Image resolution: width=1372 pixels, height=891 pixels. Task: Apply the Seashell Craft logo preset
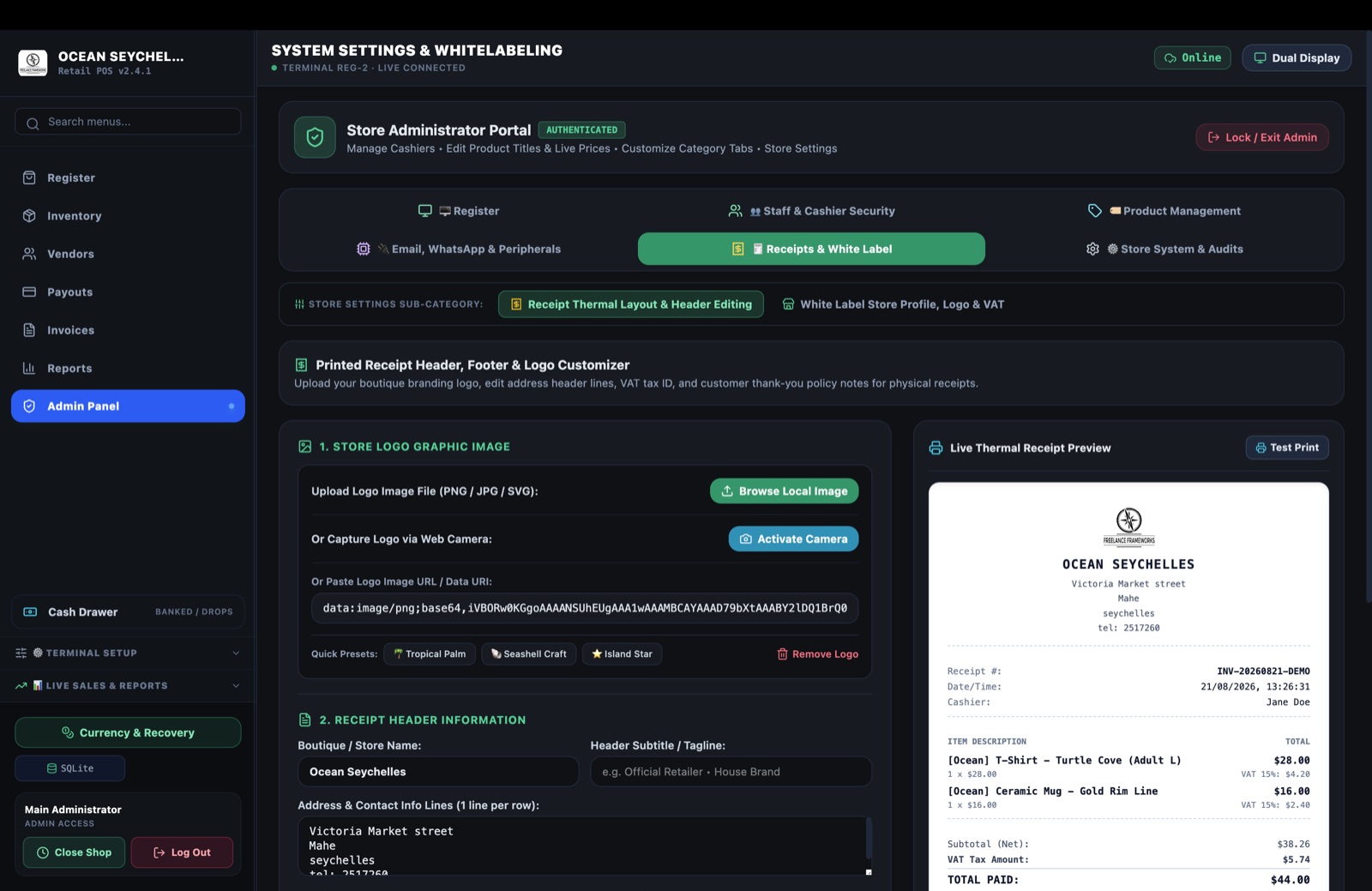click(528, 653)
